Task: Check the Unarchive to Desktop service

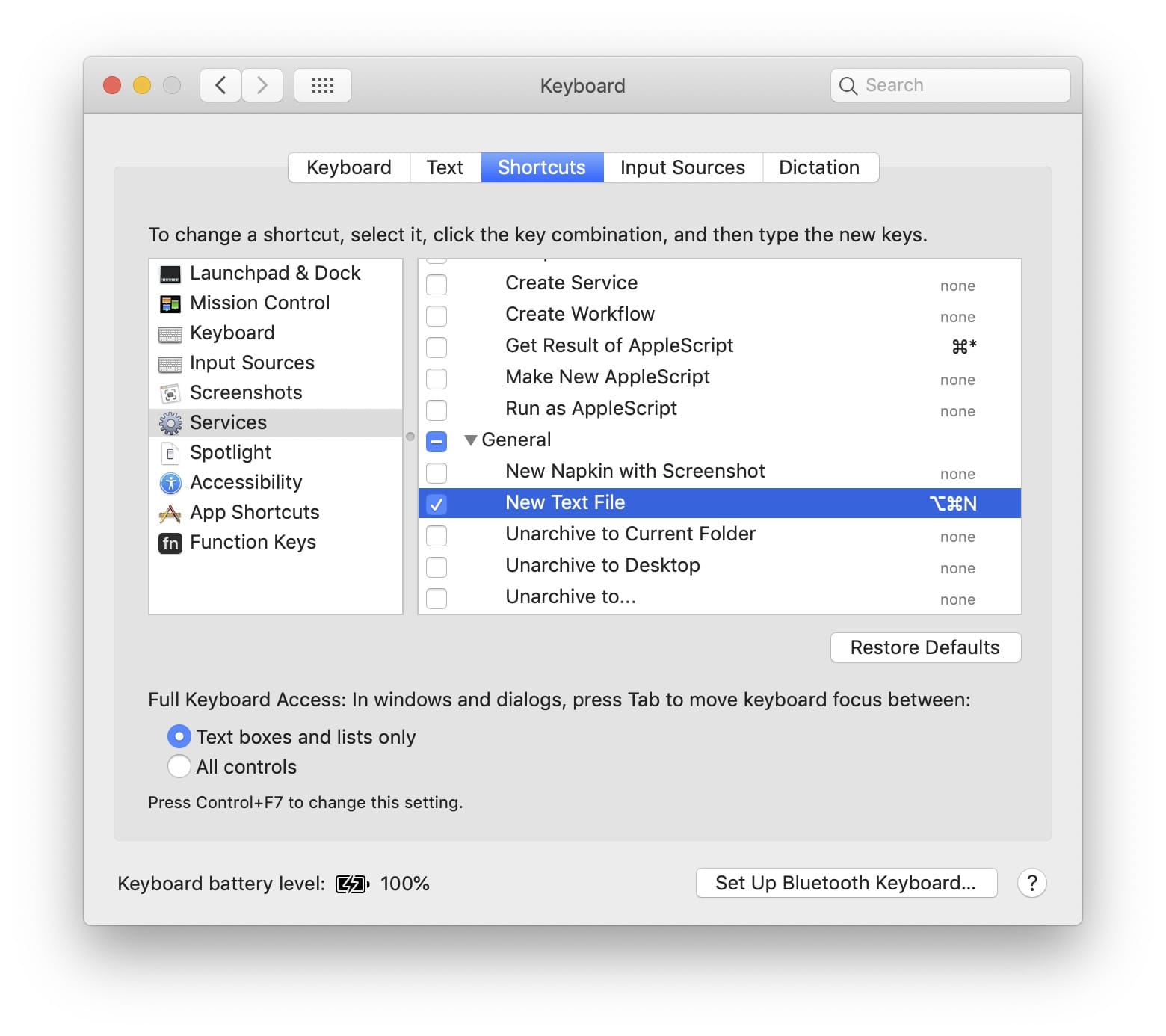Action: [437, 567]
